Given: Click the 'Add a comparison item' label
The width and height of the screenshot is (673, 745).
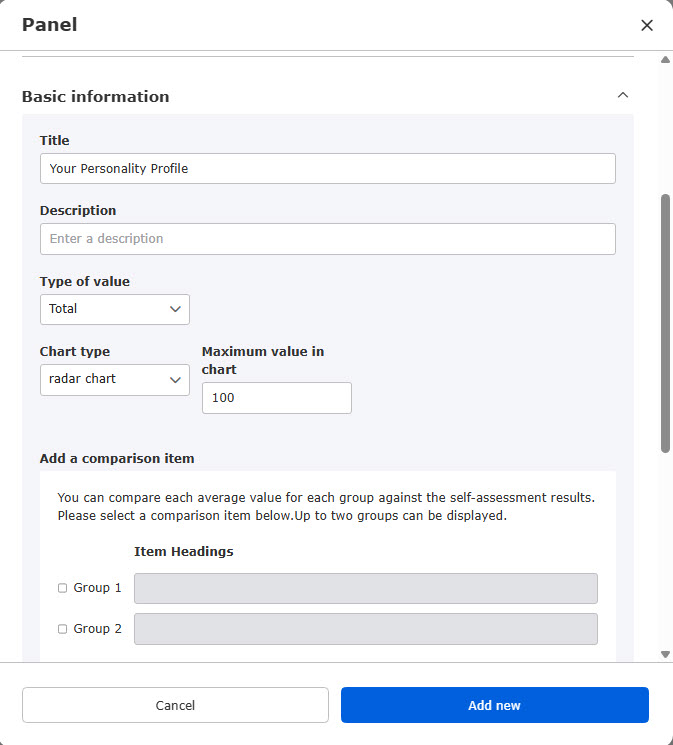Looking at the screenshot, I should (117, 459).
